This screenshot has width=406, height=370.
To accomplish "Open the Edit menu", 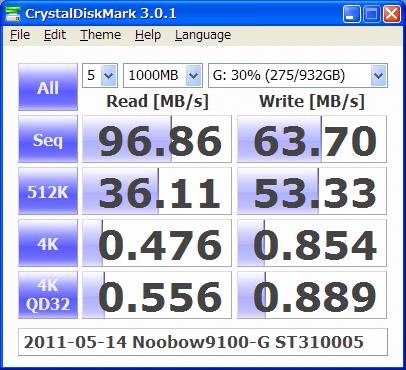I will (x=55, y=35).
